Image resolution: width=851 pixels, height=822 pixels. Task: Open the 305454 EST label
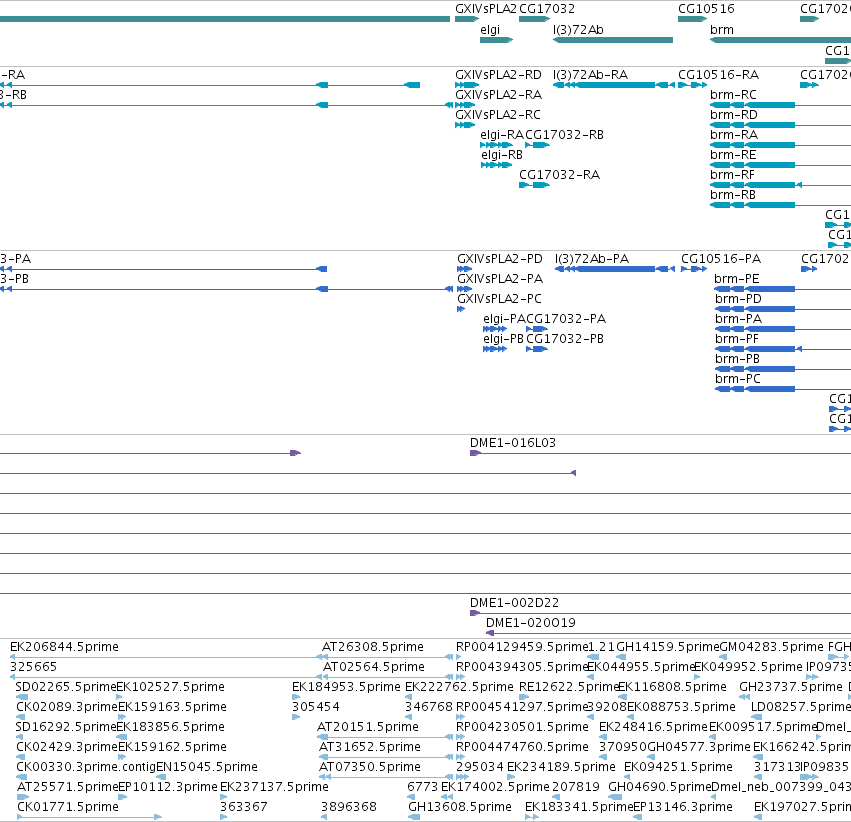[x=315, y=707]
